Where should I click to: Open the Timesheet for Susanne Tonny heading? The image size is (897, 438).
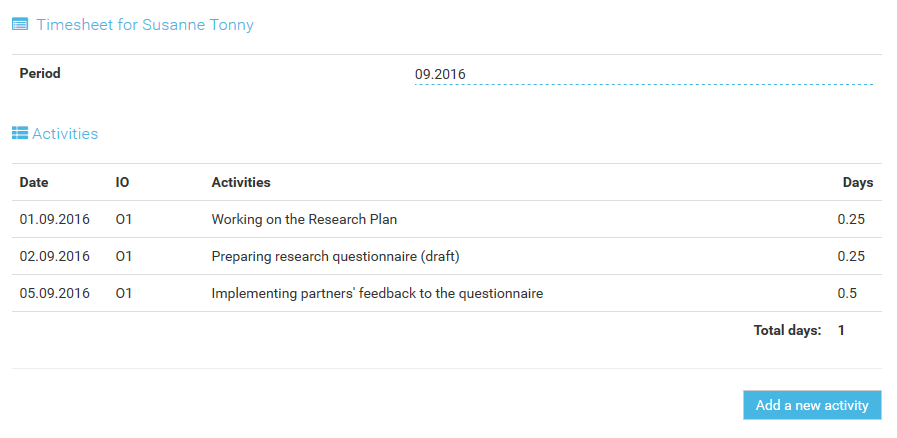tap(145, 25)
